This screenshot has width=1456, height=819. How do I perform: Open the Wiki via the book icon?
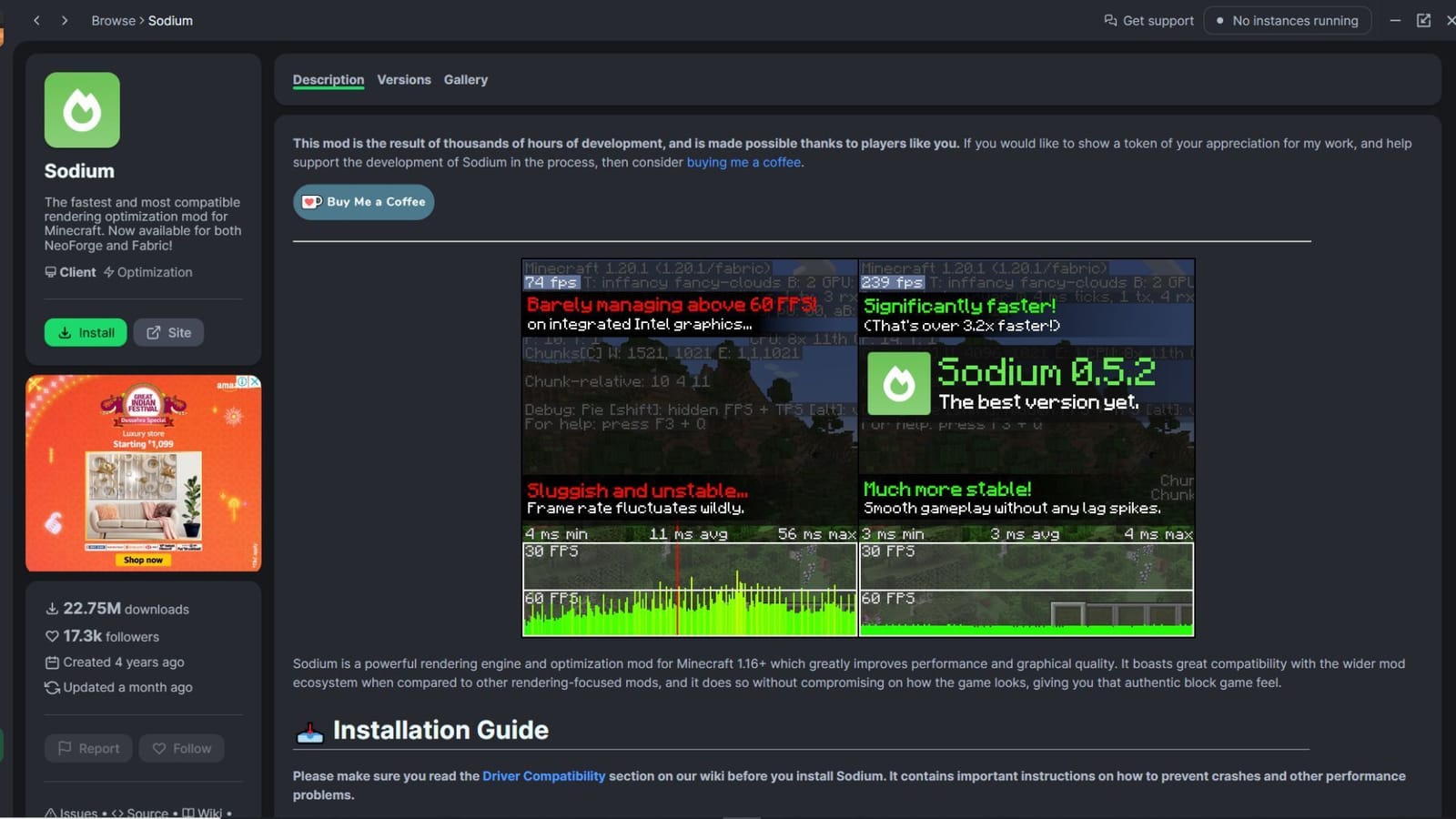point(188,813)
